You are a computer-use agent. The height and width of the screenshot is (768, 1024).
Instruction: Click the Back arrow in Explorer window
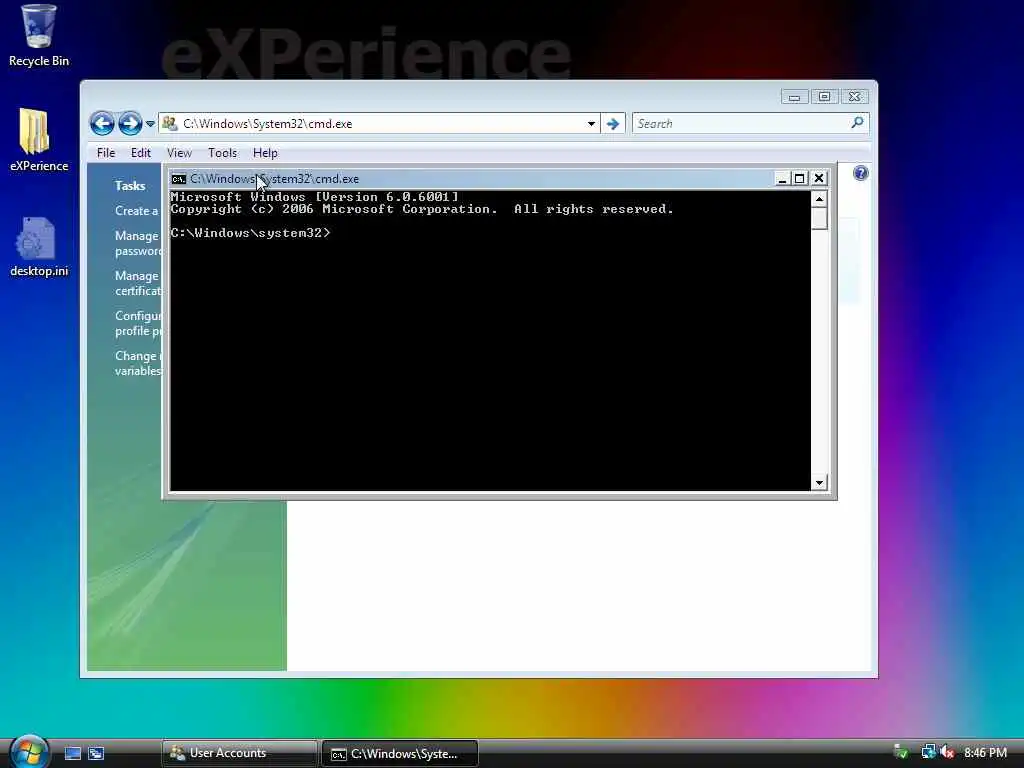click(103, 123)
